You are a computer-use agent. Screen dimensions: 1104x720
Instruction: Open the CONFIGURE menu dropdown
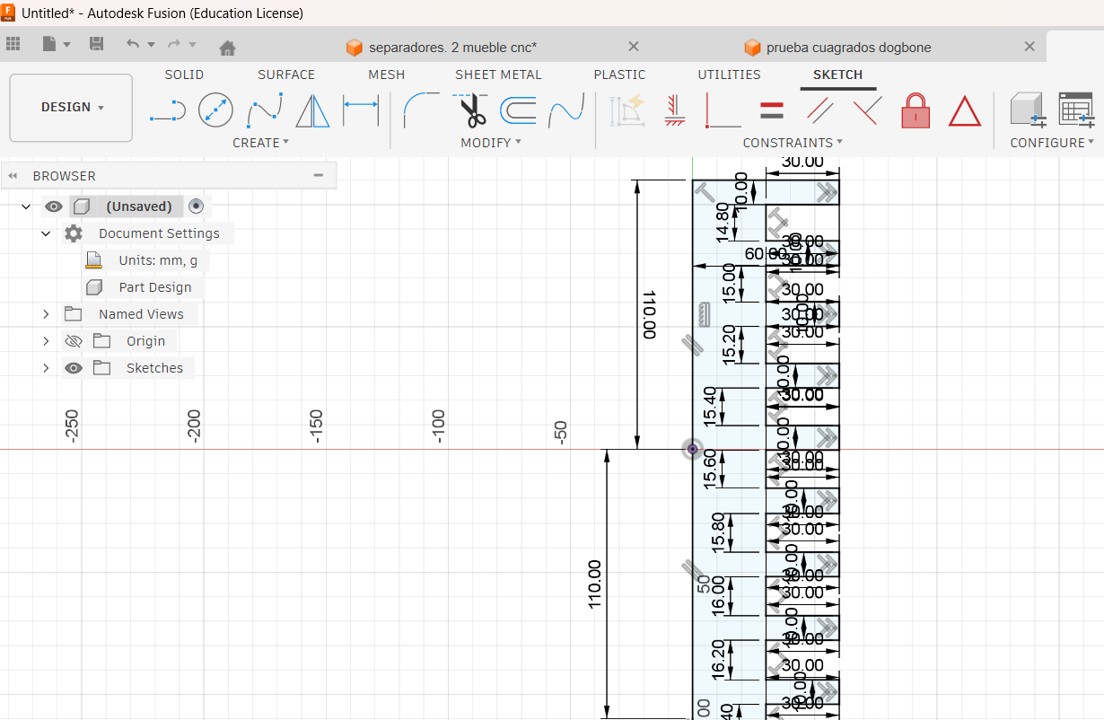point(1052,143)
